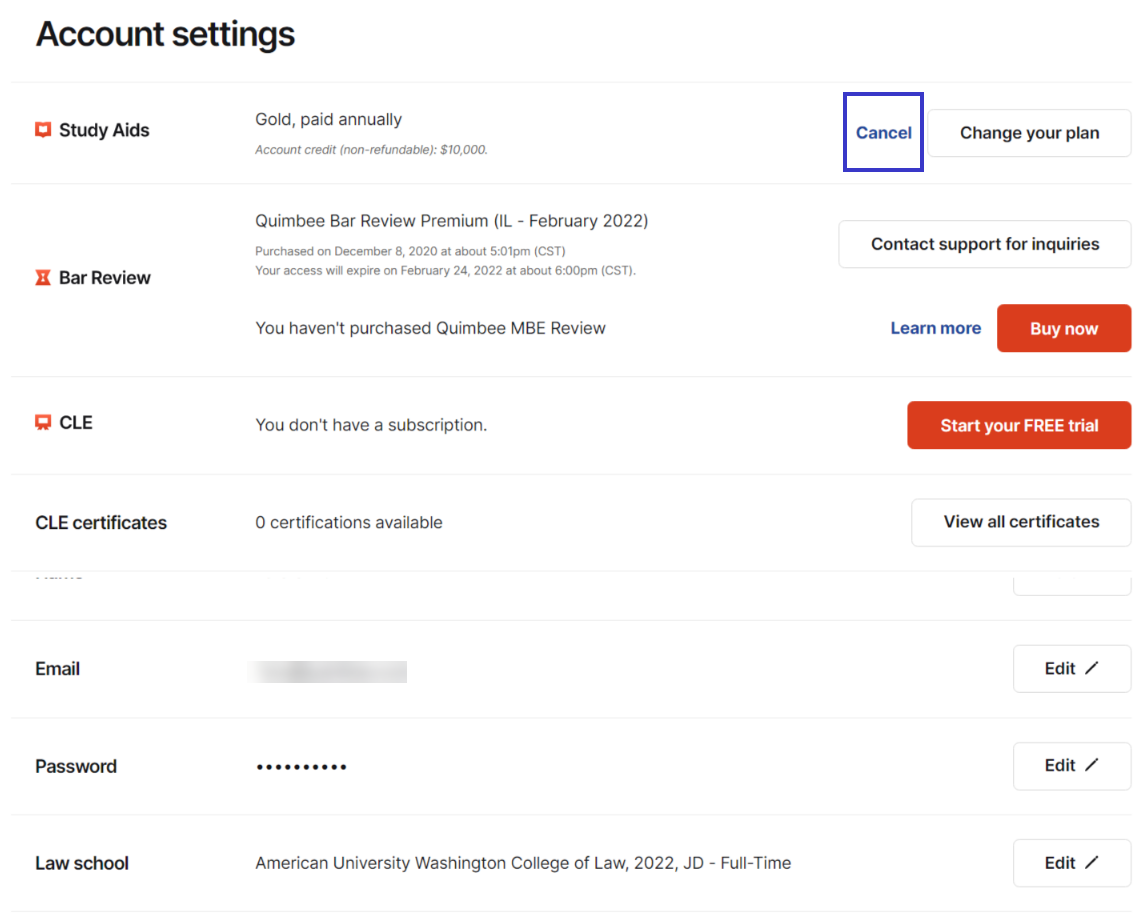Select the CLE section label
This screenshot has height=923, width=1142.
point(76,423)
